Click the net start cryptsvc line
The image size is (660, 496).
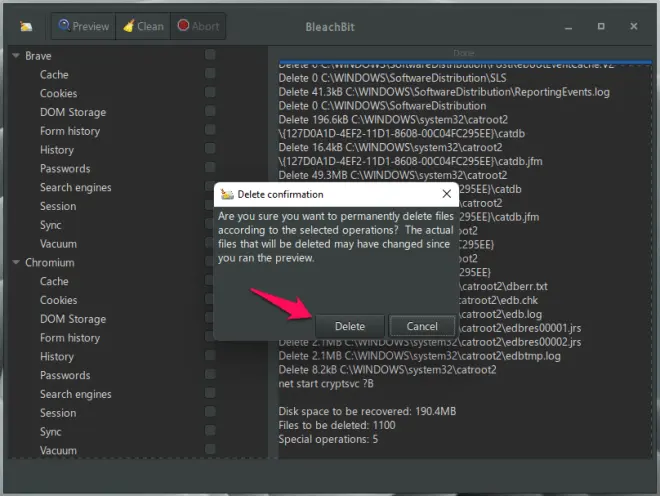click(x=326, y=384)
